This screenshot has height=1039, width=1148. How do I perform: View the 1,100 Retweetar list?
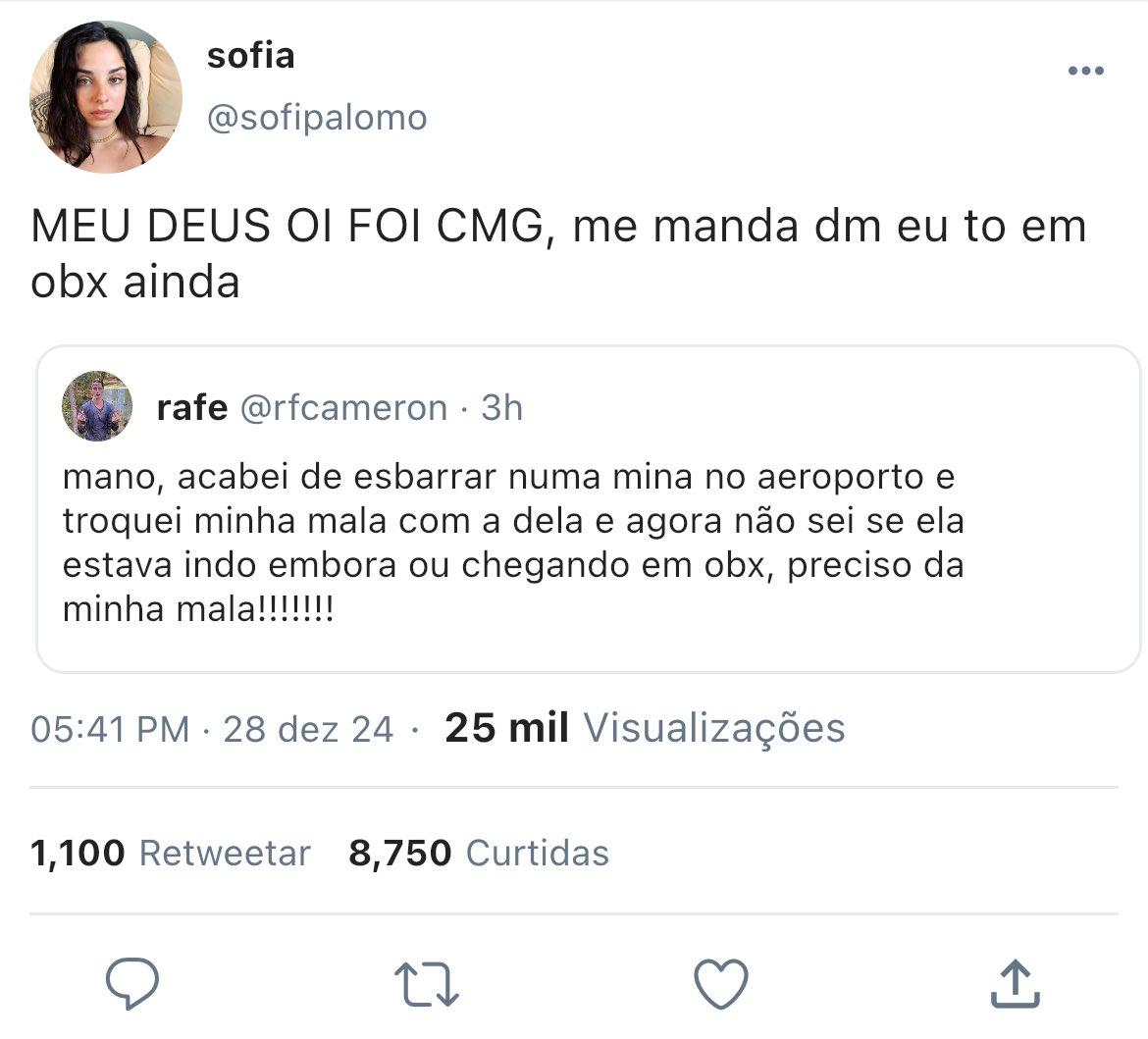coord(171,853)
